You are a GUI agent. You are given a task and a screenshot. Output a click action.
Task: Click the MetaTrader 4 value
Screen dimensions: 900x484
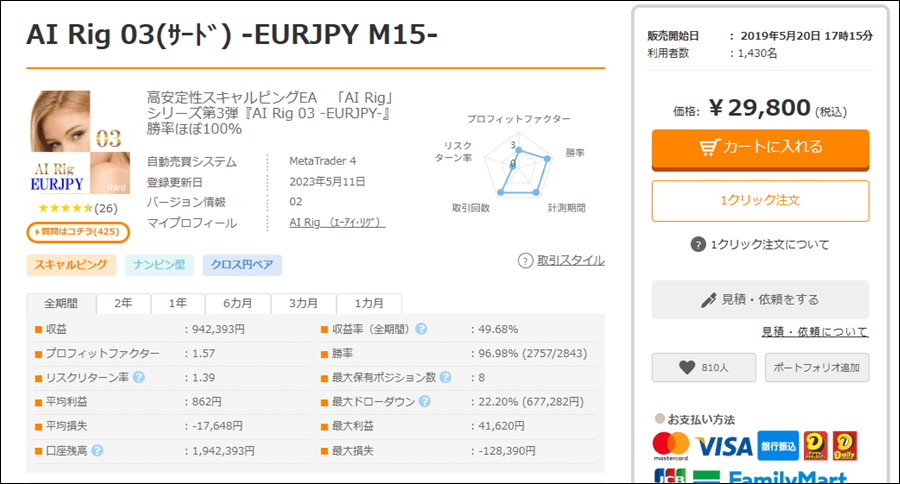[323, 161]
